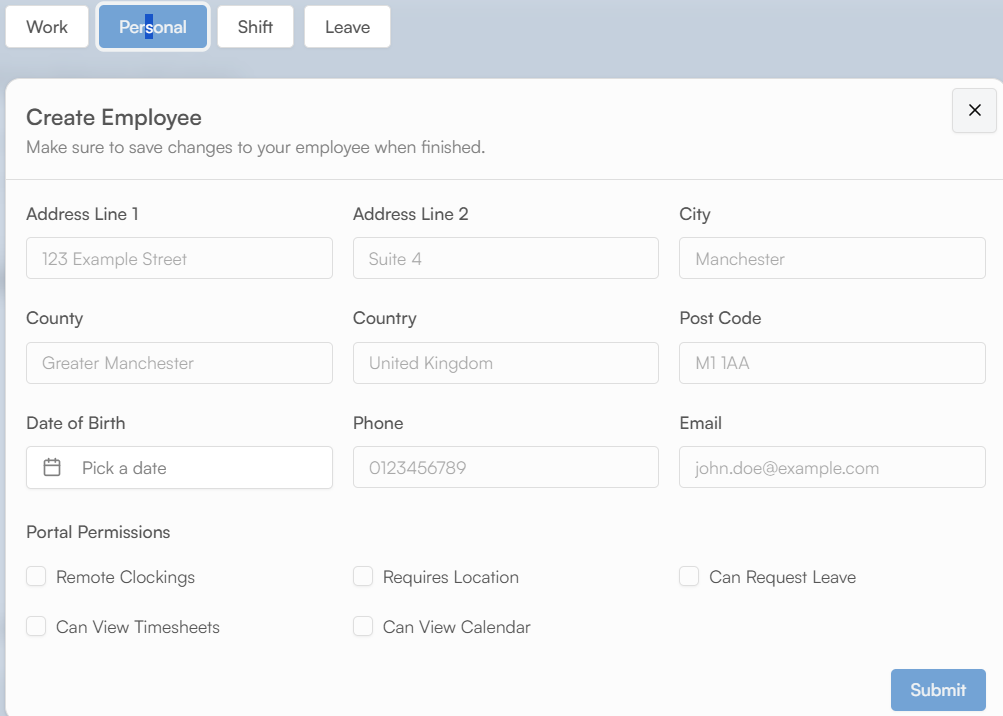The height and width of the screenshot is (716, 1003).
Task: Check the Can Request Leave box
Action: pyautogui.click(x=689, y=577)
